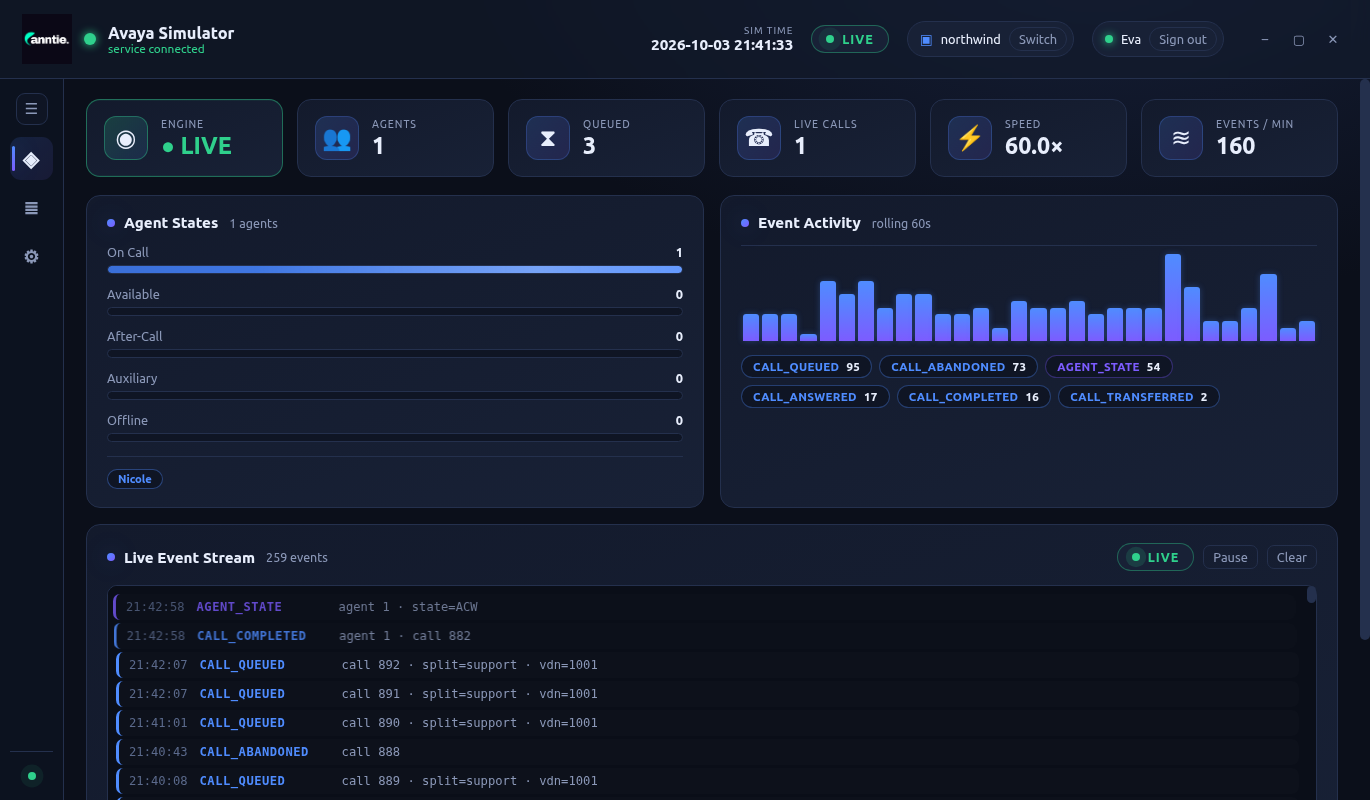Screen dimensions: 1370x800
Task: Click the sim time 2026-10-03 21:41:33
Action: tap(722, 45)
